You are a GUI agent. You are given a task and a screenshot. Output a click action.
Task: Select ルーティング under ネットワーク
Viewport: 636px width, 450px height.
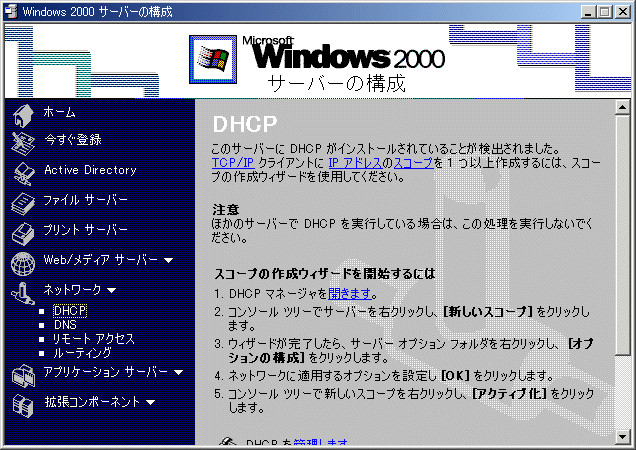coord(82,353)
